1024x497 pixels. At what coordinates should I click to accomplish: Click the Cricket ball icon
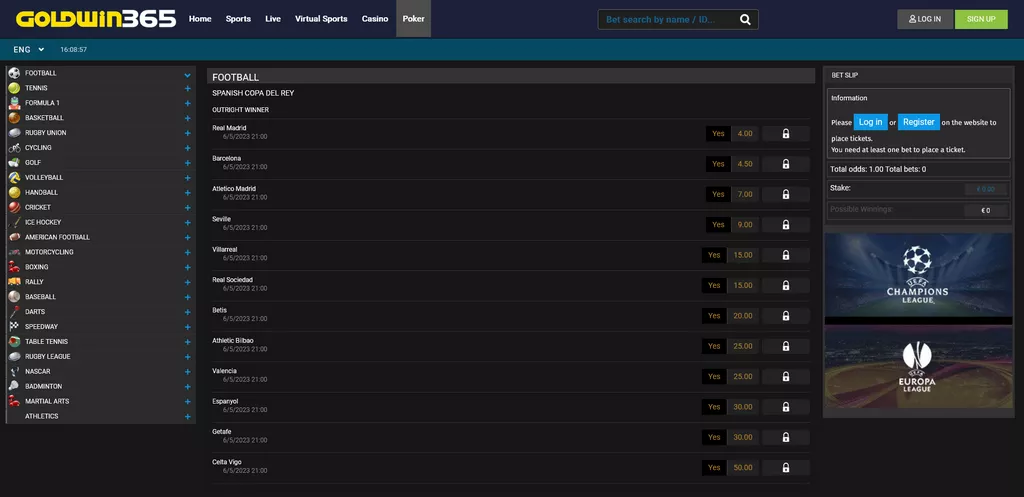[x=14, y=208]
